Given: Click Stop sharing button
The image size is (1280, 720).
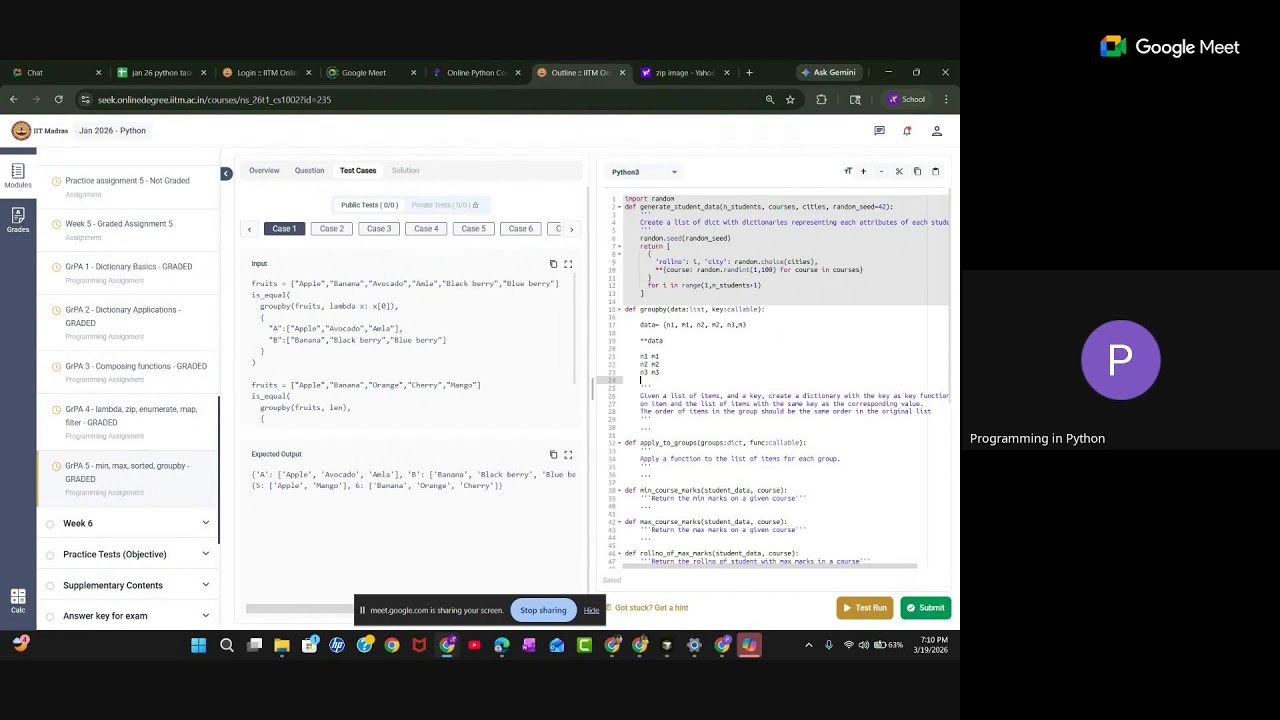Looking at the screenshot, I should click(543, 610).
